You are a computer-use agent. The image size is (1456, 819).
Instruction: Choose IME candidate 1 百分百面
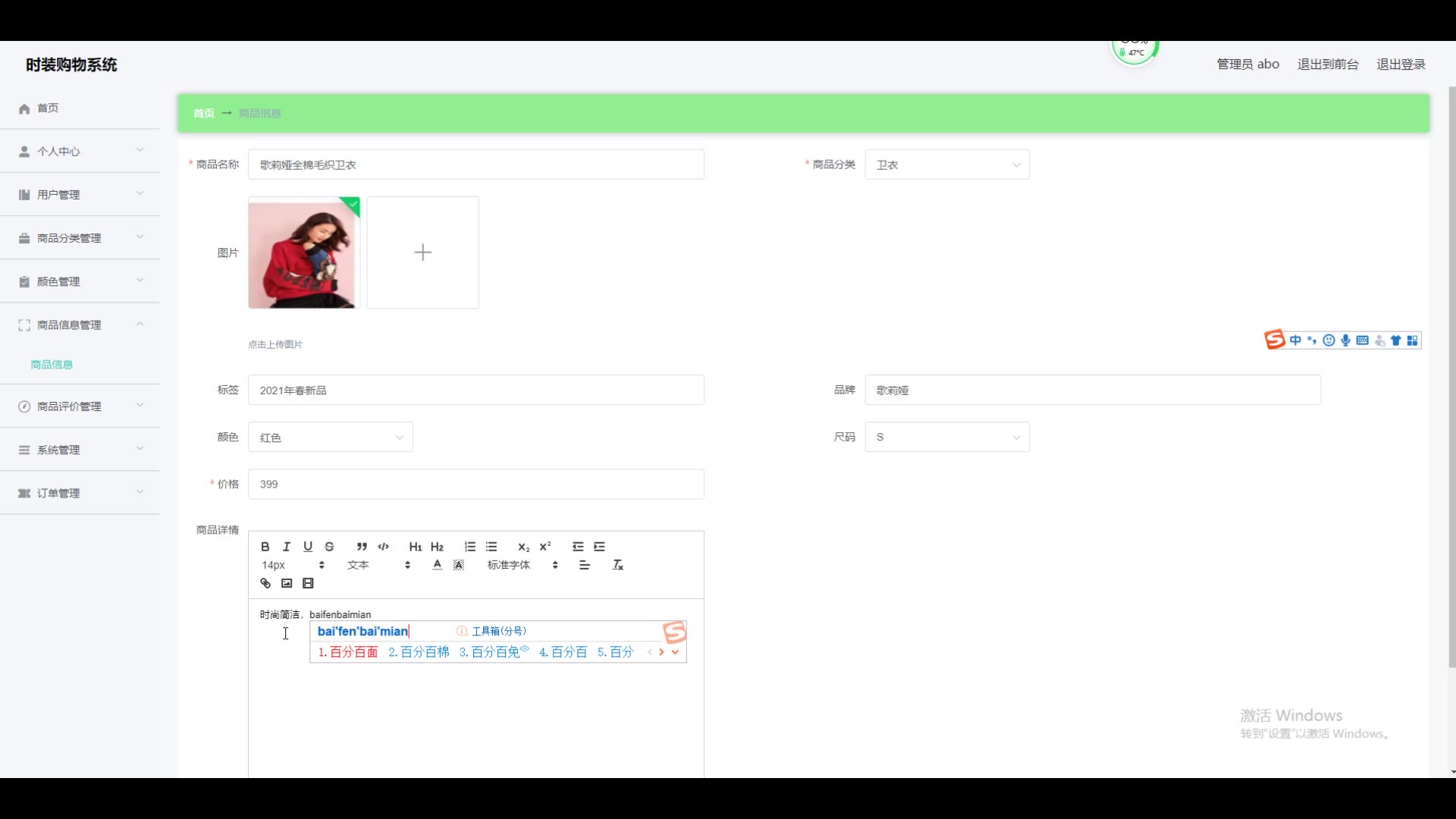click(x=348, y=652)
